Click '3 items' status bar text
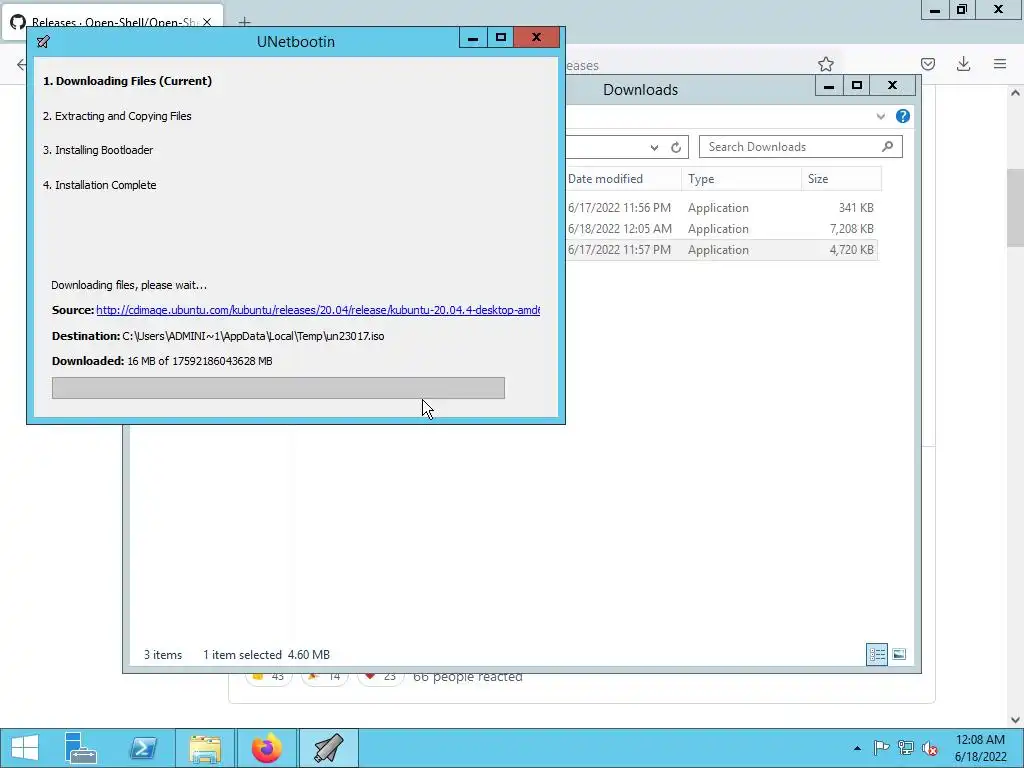This screenshot has height=768, width=1024. (163, 655)
